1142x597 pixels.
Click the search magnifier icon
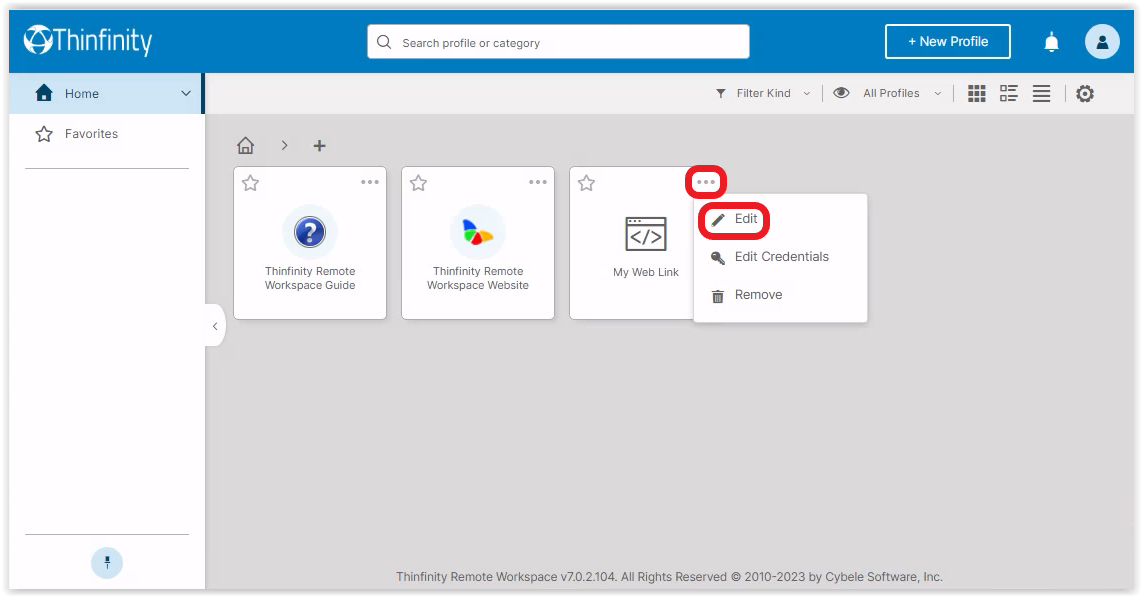(x=384, y=42)
